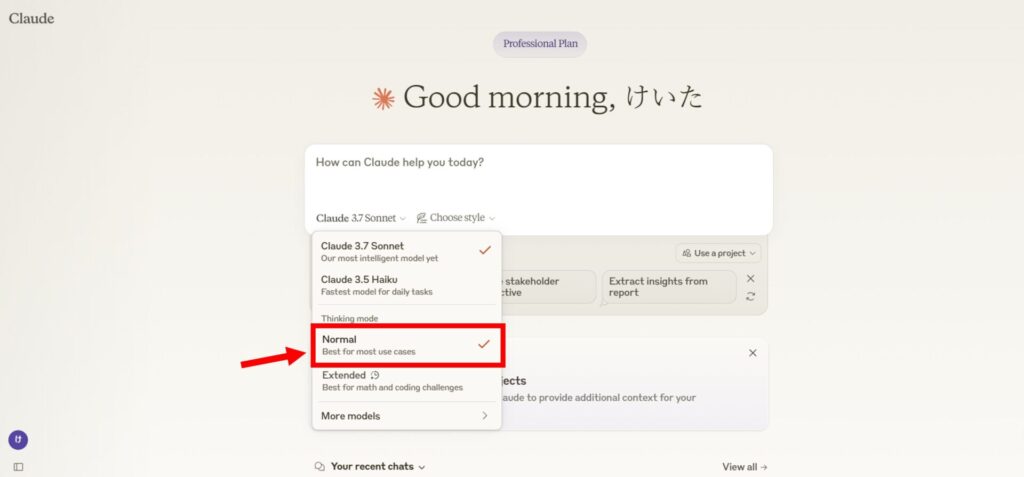Select Claude 3.7 Sonnet in model menu
Viewport: 1024px width, 477px height.
[x=407, y=252]
